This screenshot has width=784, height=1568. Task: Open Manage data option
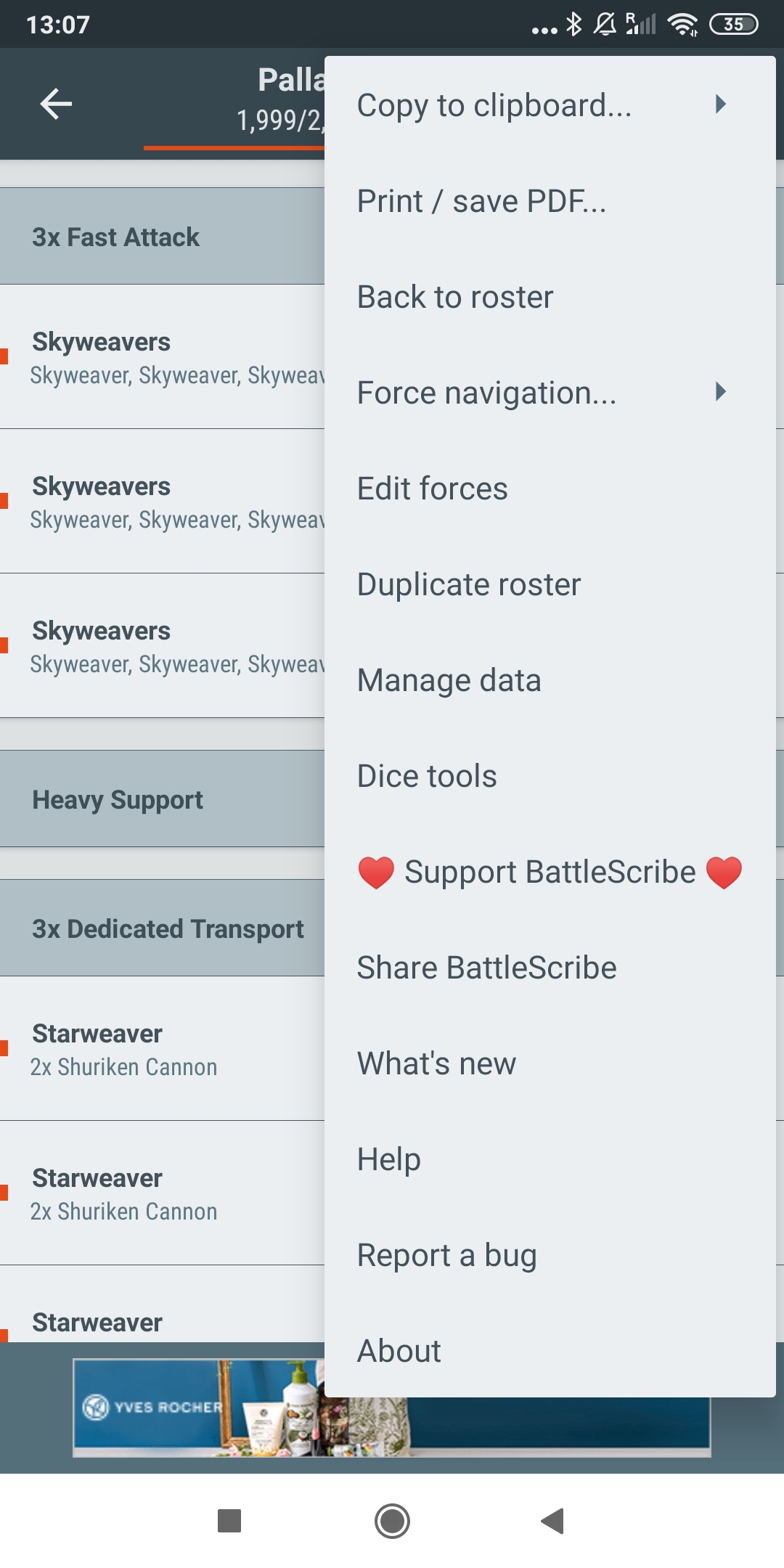[x=449, y=680]
